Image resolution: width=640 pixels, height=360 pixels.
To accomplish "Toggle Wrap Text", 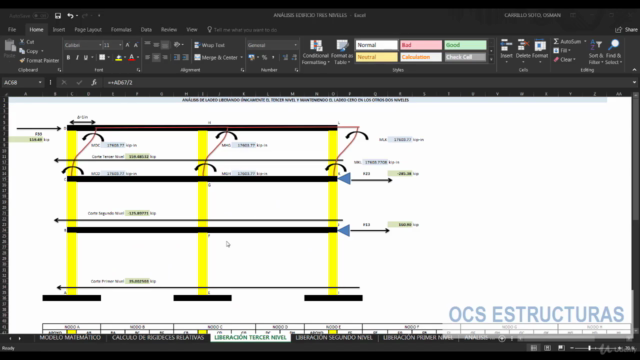I will click(x=209, y=45).
